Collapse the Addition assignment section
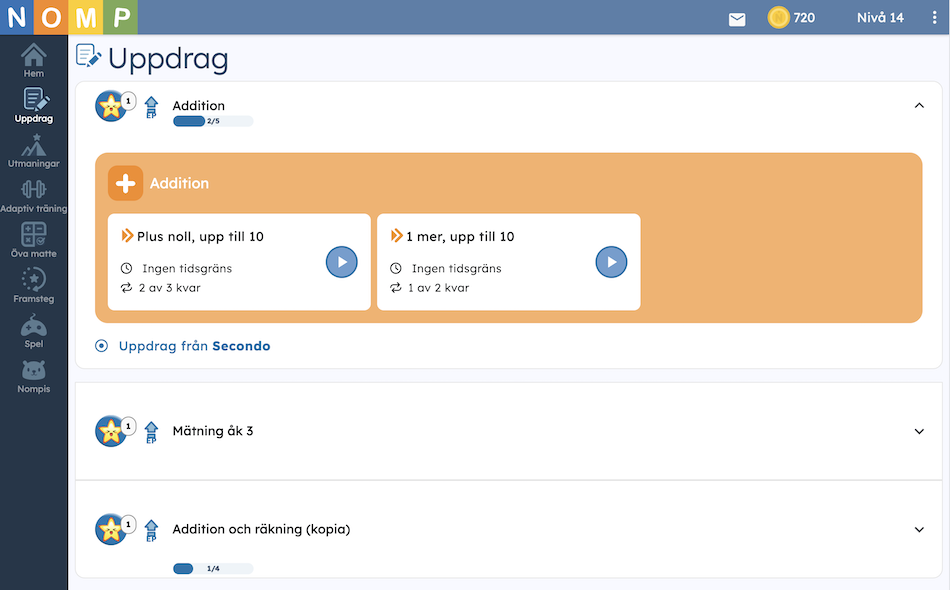950x590 pixels. pyautogui.click(x=919, y=105)
